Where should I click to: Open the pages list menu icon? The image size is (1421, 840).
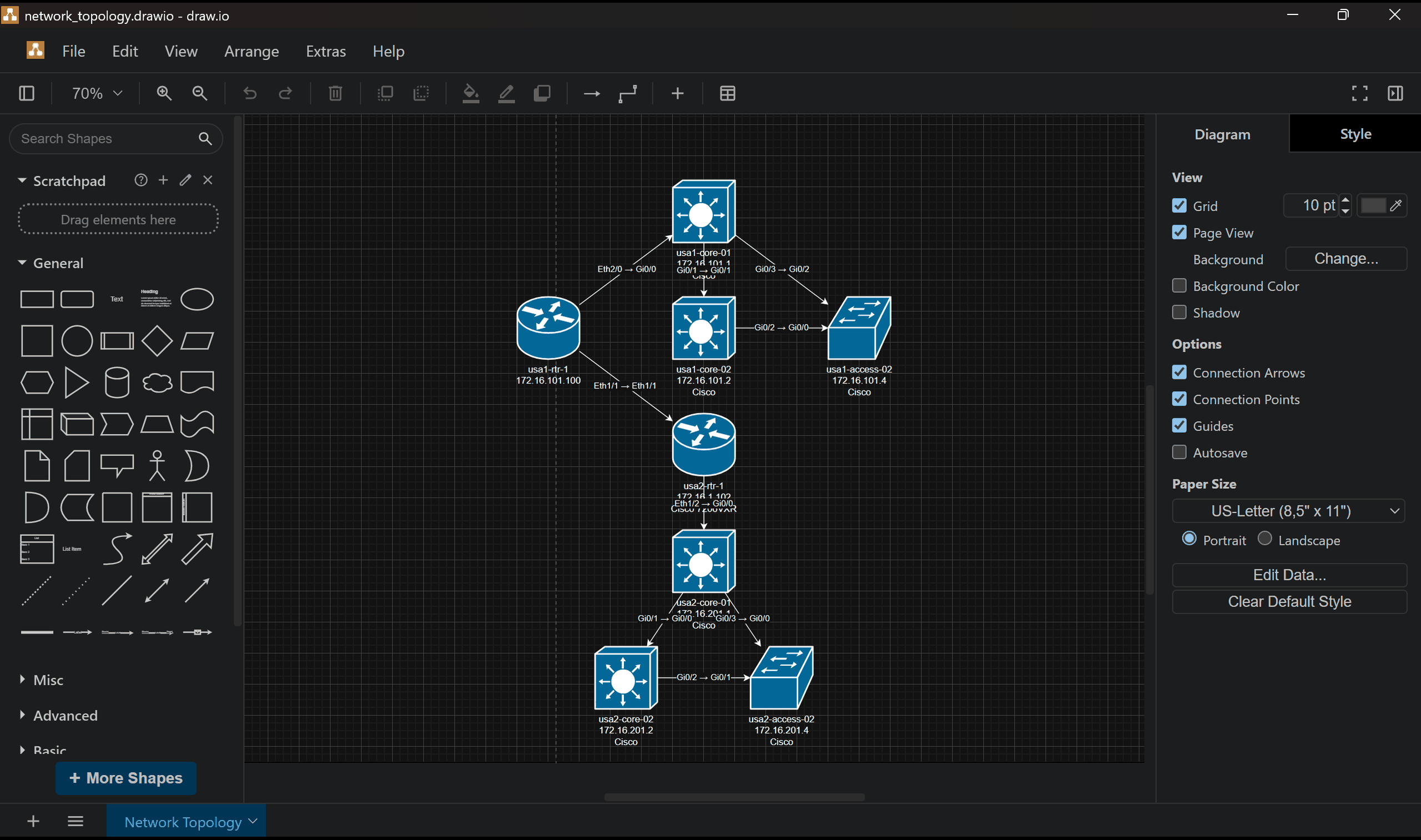pos(75,821)
